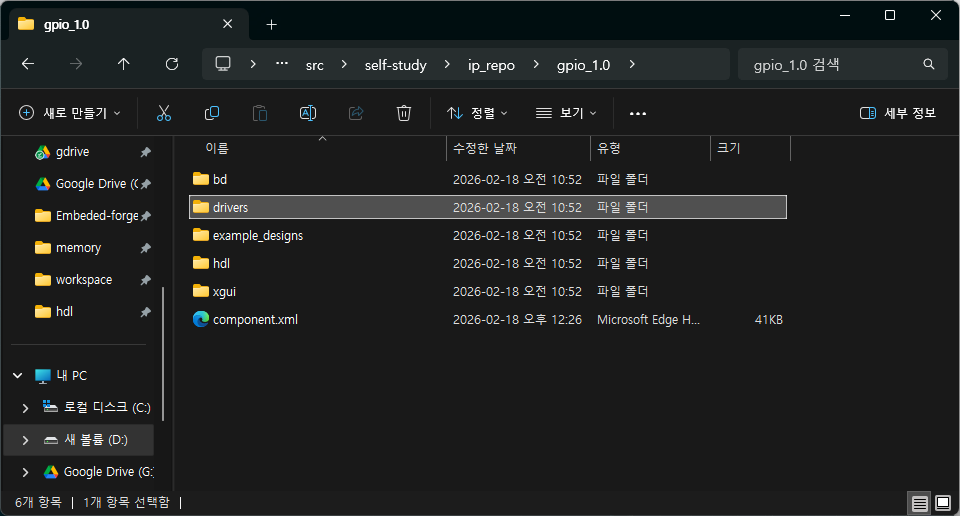Navigate up one folder level

point(124,64)
